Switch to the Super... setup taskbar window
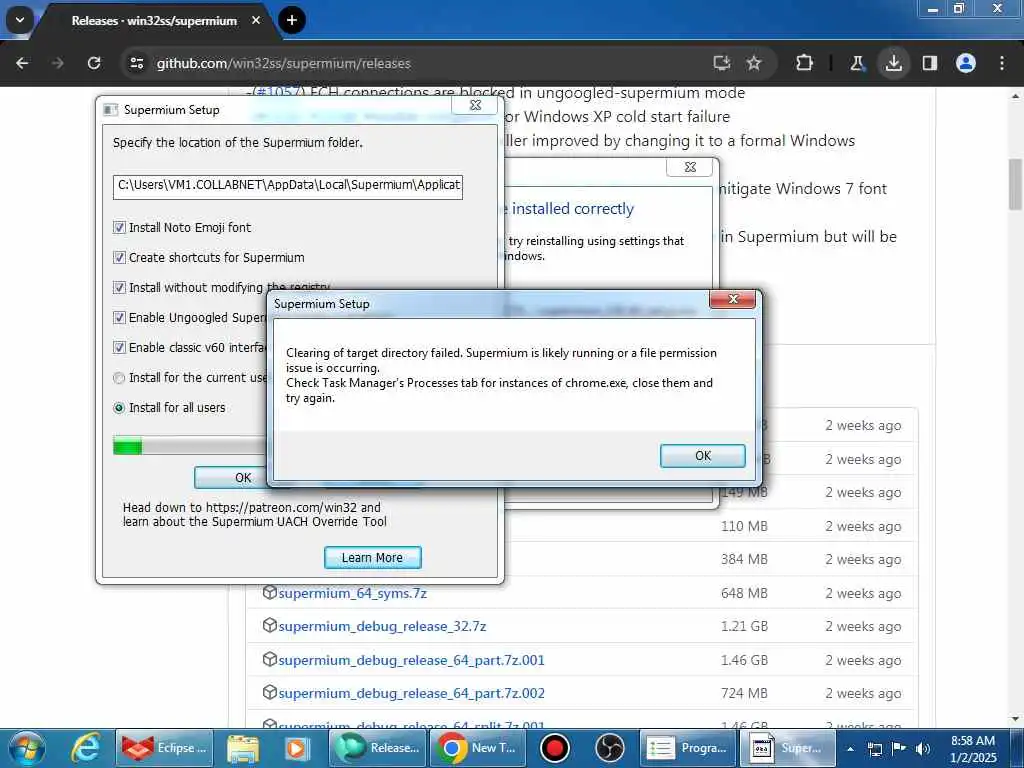 788,748
